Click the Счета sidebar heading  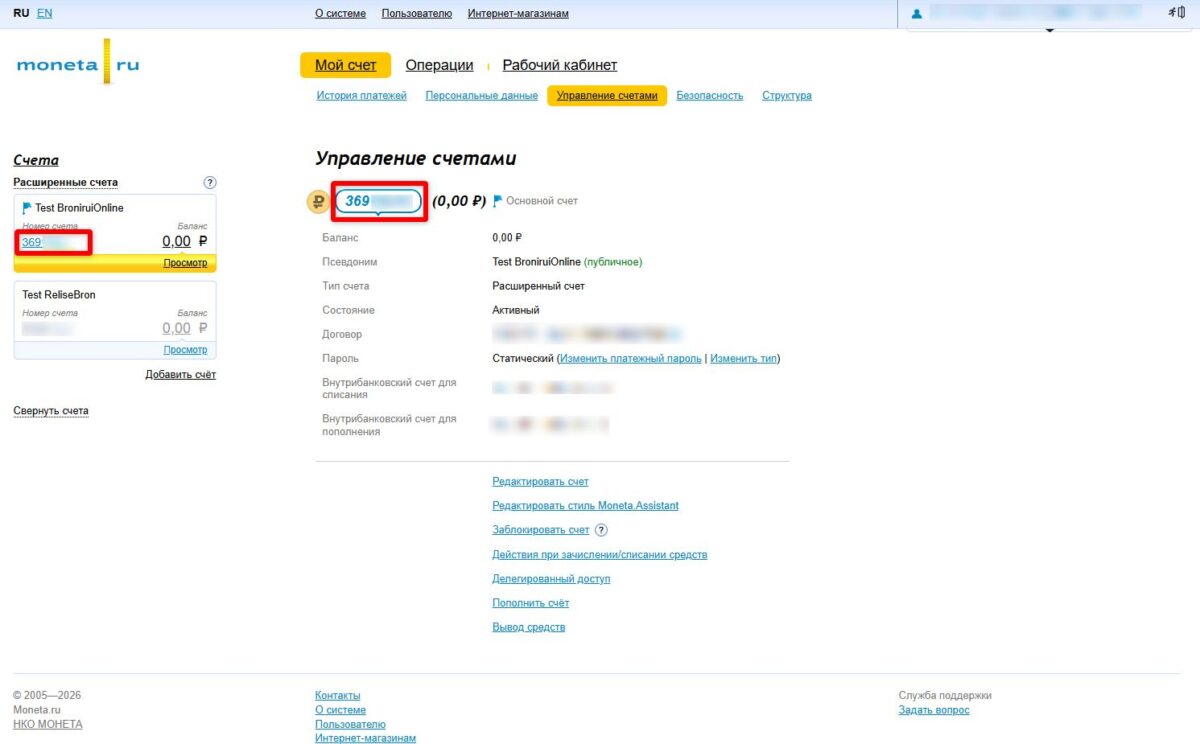[36, 160]
